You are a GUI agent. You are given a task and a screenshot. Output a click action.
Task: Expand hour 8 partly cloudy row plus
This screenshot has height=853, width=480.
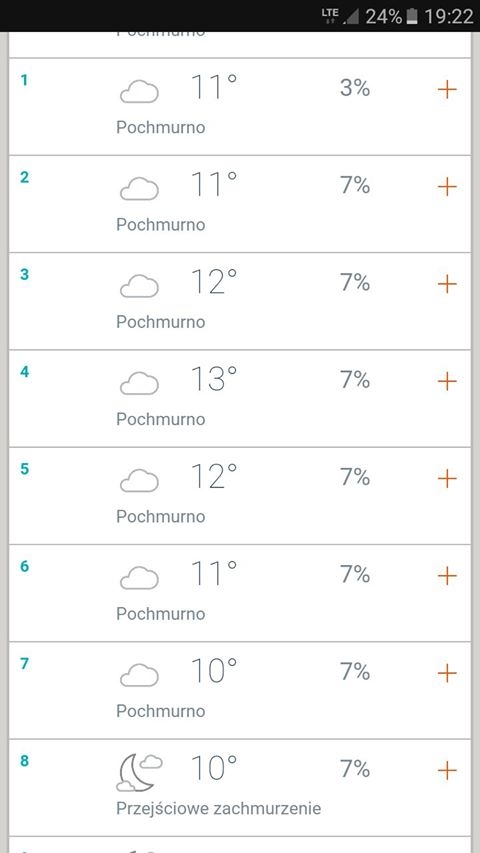tap(447, 770)
